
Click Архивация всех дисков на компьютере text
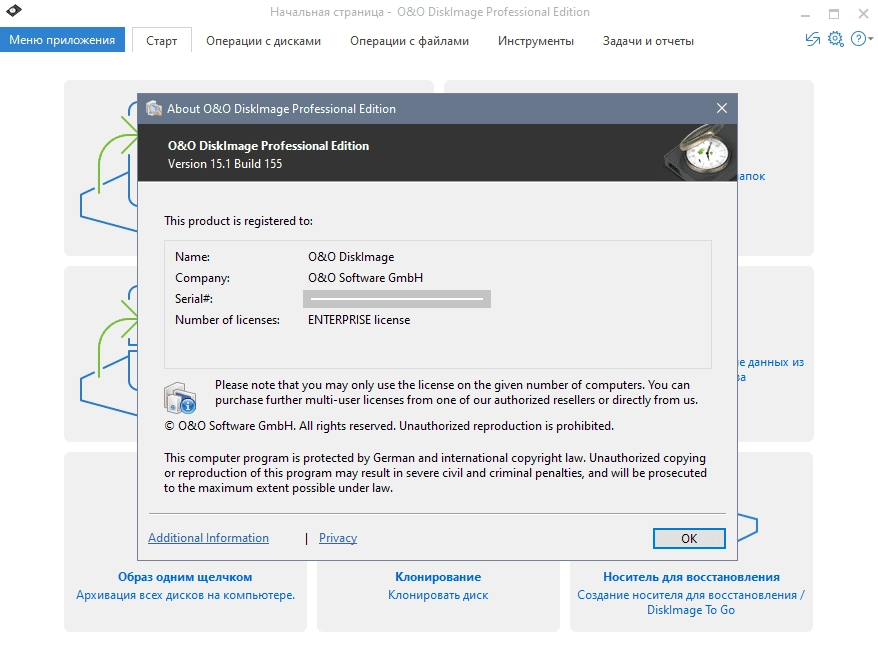185,595
